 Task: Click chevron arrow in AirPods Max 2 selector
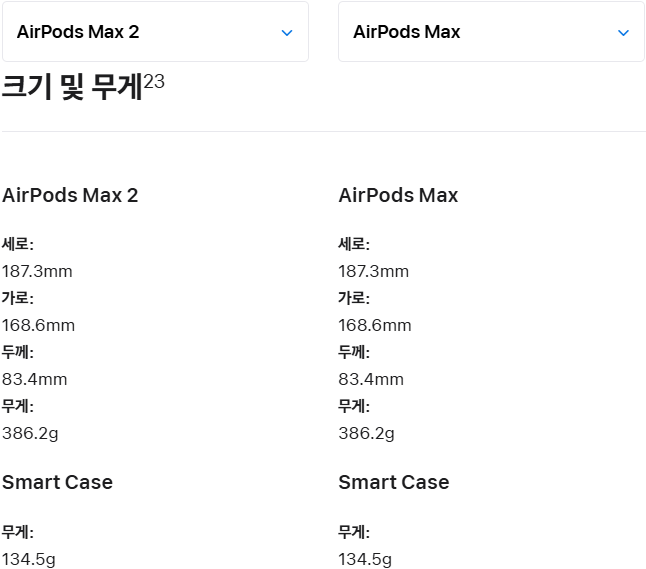coord(287,33)
